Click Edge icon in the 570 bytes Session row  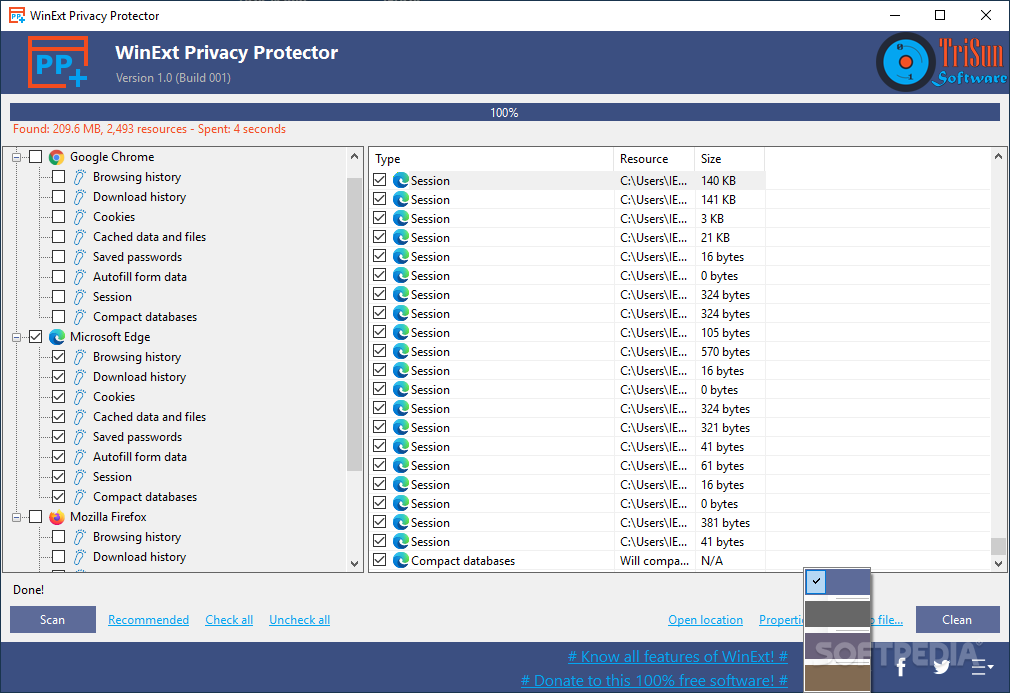coord(401,352)
